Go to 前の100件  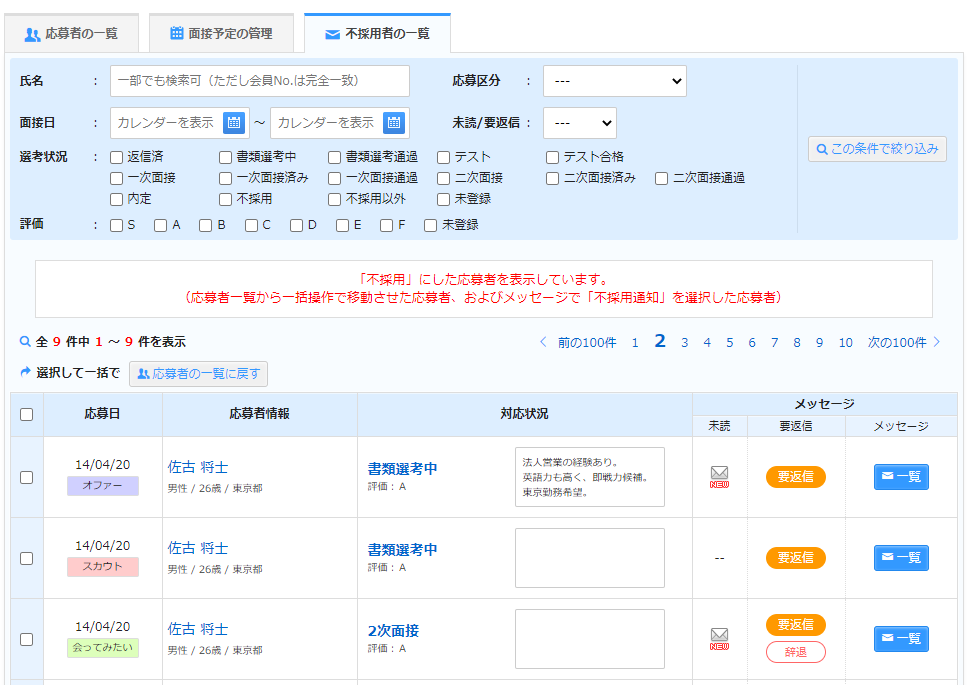click(586, 342)
